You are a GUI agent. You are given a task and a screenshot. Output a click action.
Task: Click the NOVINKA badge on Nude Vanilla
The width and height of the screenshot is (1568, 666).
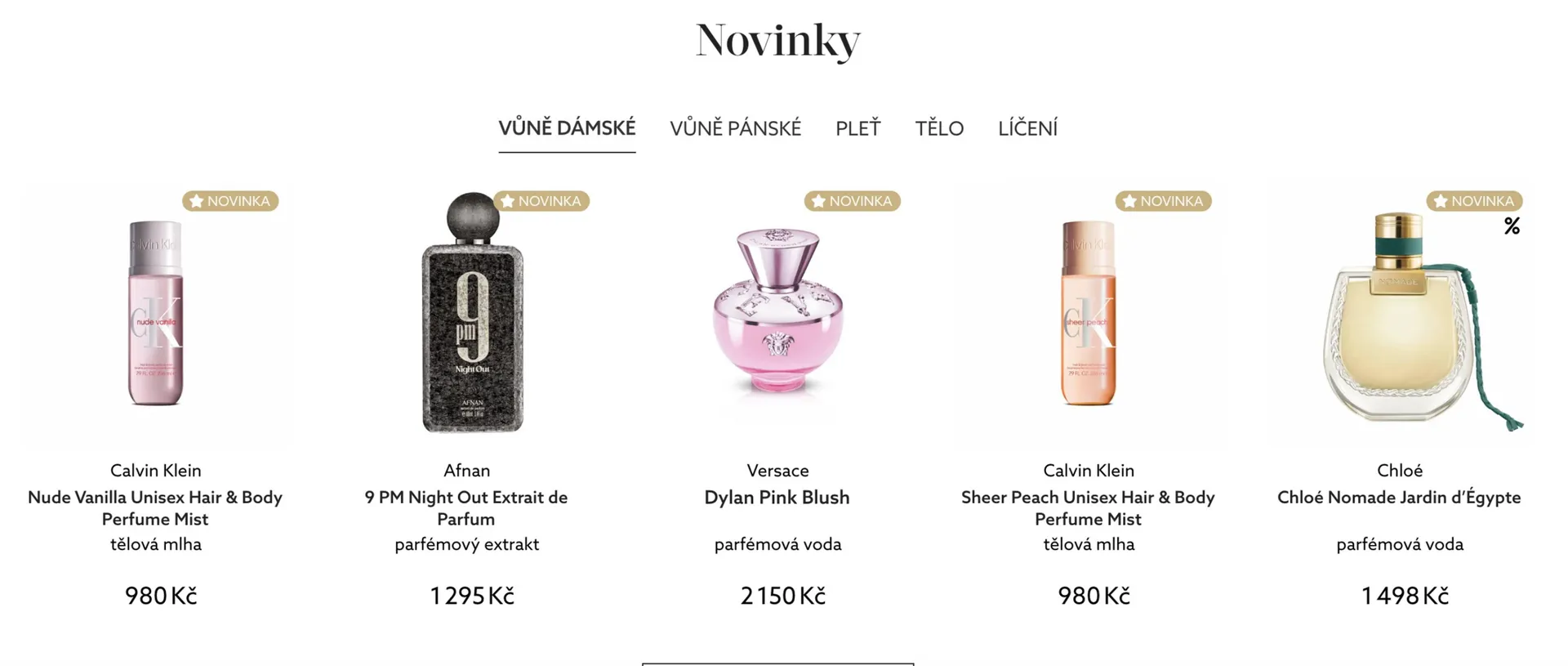230,201
